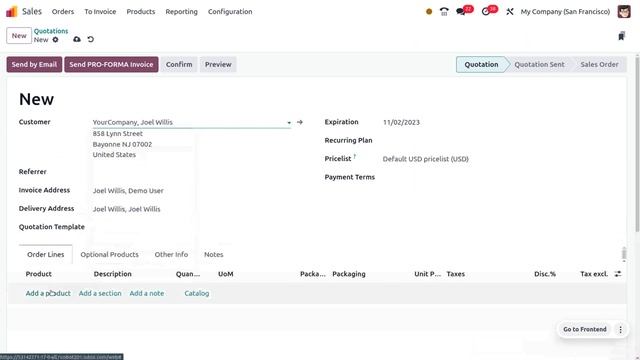Click the gear actions icon beside New
Image resolution: width=640 pixels, height=360 pixels.
(x=56, y=40)
